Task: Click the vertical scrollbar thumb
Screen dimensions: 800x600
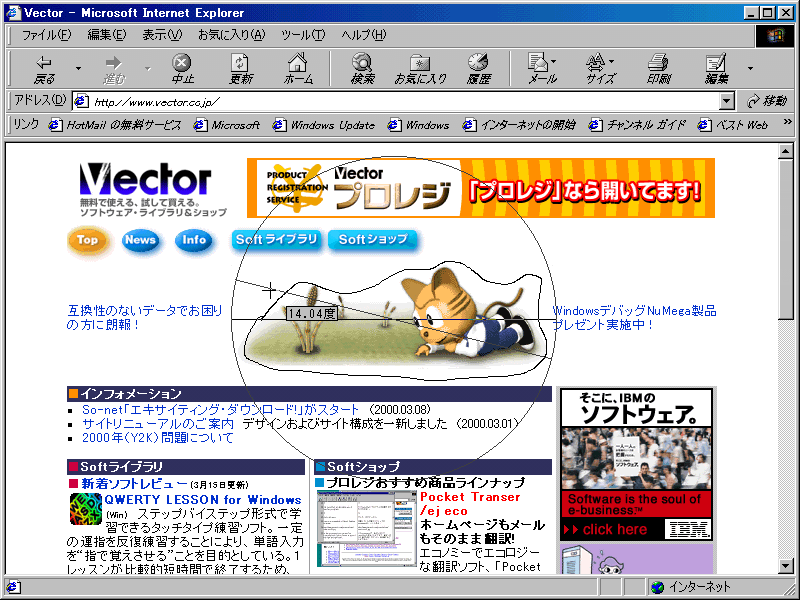Action: click(785, 239)
